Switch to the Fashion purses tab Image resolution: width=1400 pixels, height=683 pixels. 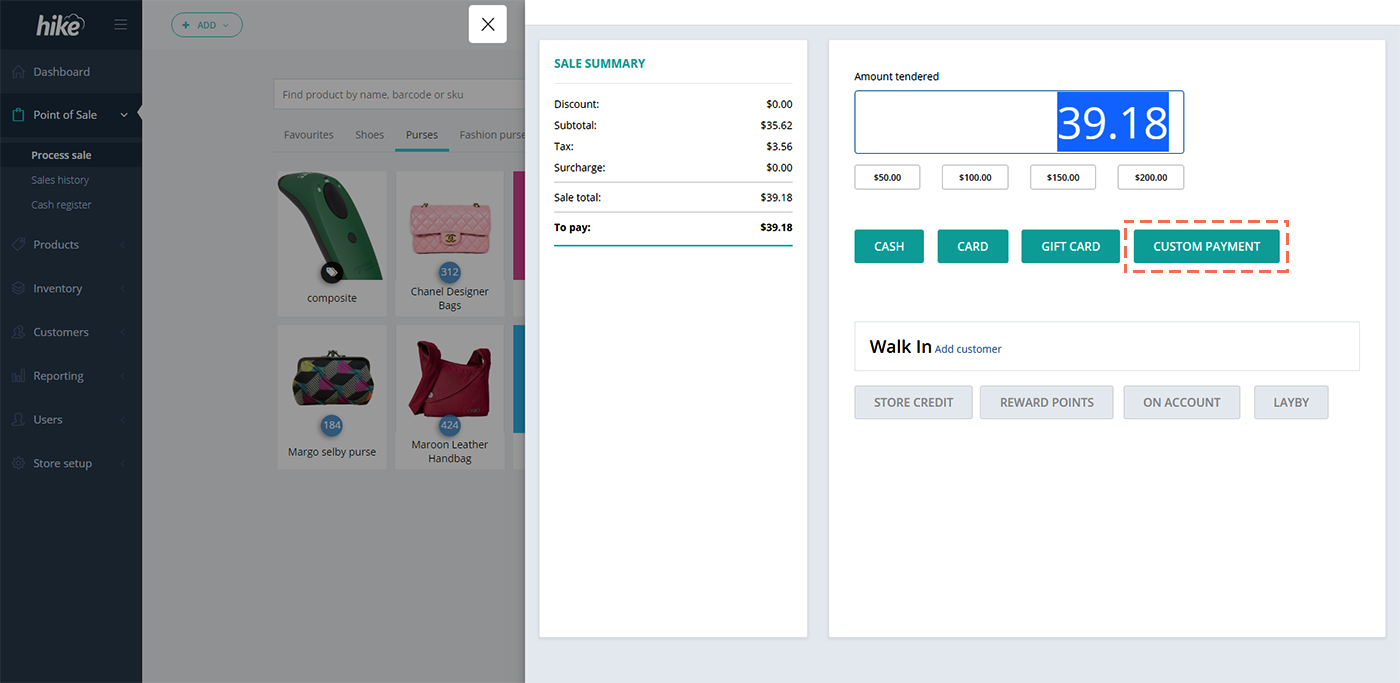click(x=490, y=135)
